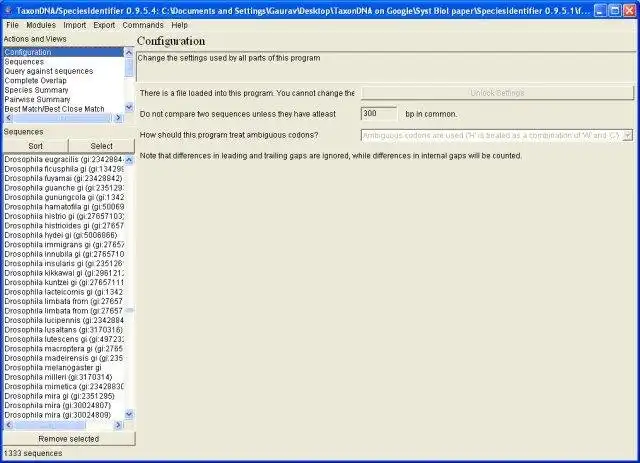Select Drosophila mira (gi:30024809) sequence
The height and width of the screenshot is (463, 640).
tap(63, 415)
